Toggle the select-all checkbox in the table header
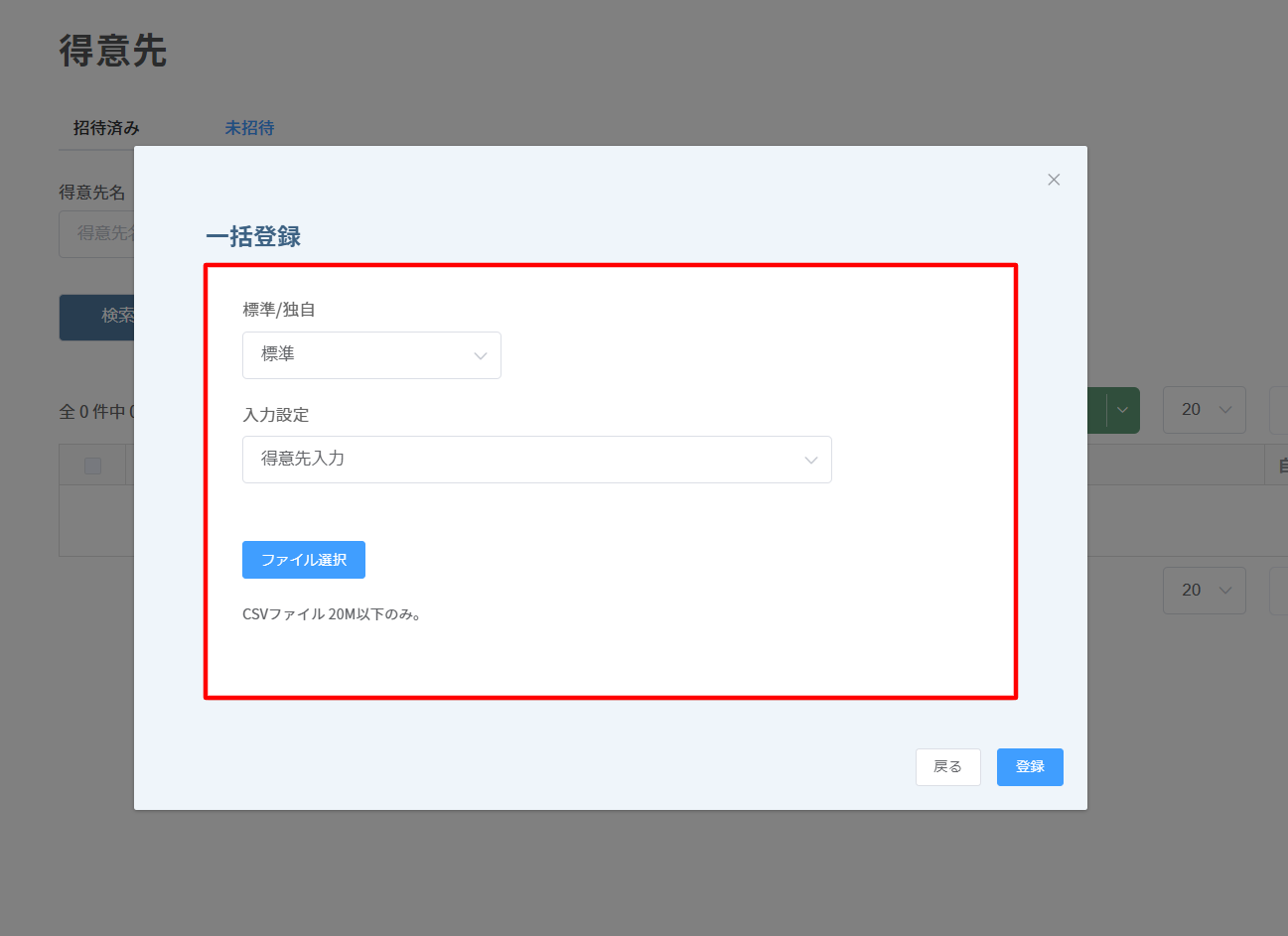 click(x=92, y=466)
